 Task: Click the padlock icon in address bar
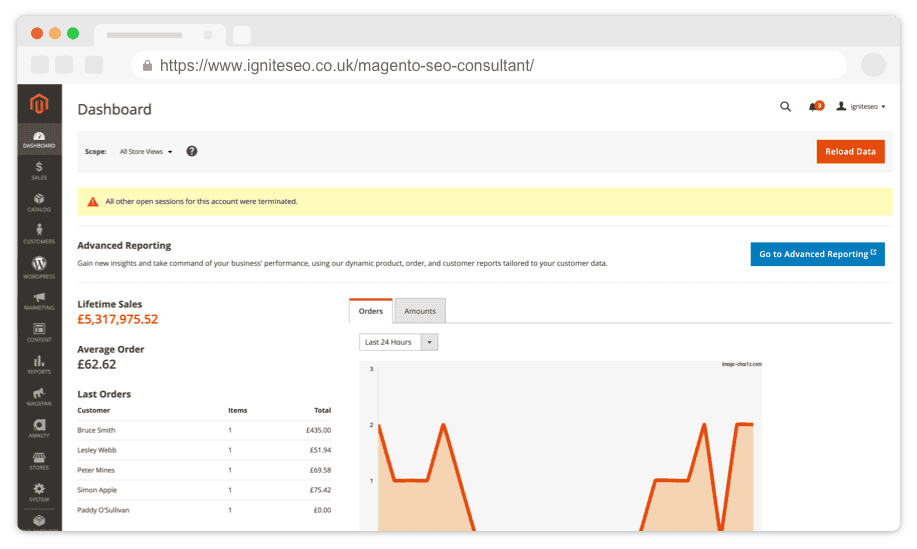tap(147, 65)
